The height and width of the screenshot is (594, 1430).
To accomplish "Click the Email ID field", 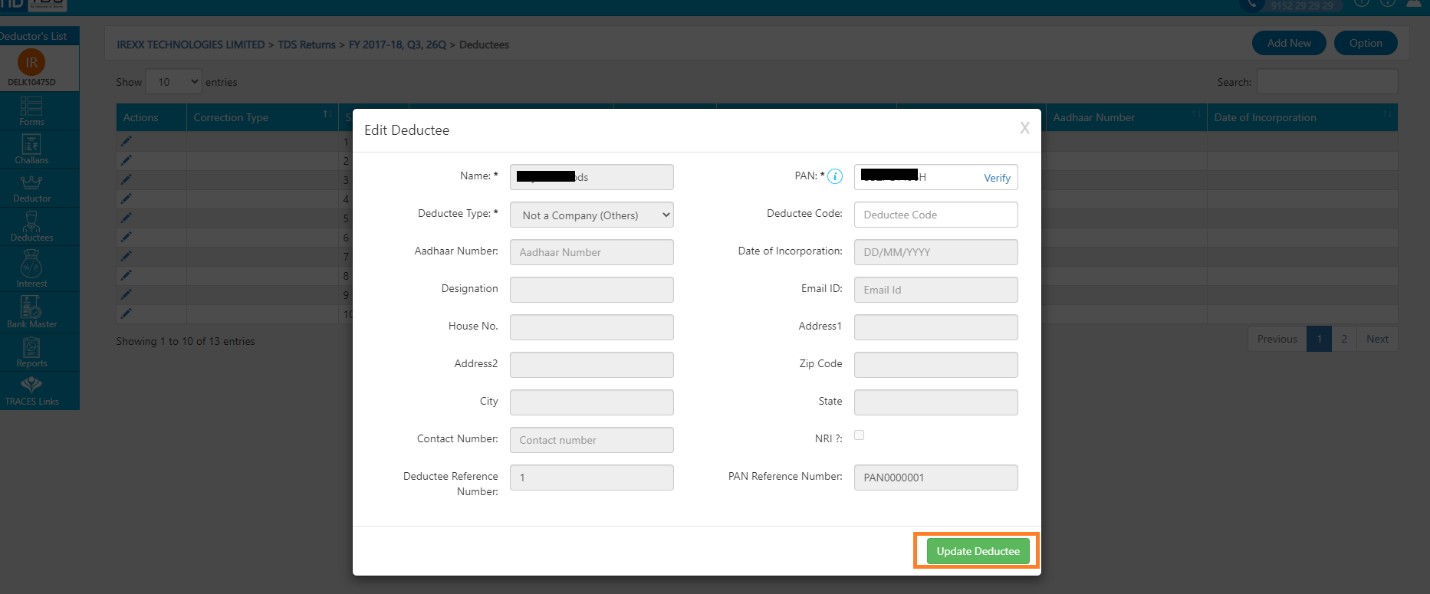I will (x=936, y=290).
